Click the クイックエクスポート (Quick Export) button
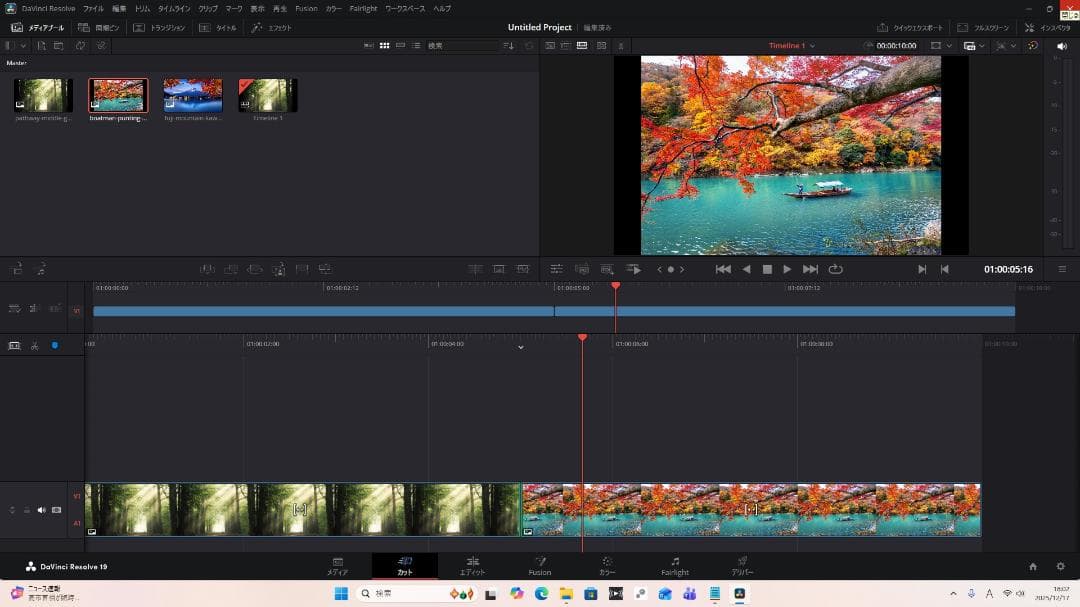The image size is (1080, 607). [910, 28]
